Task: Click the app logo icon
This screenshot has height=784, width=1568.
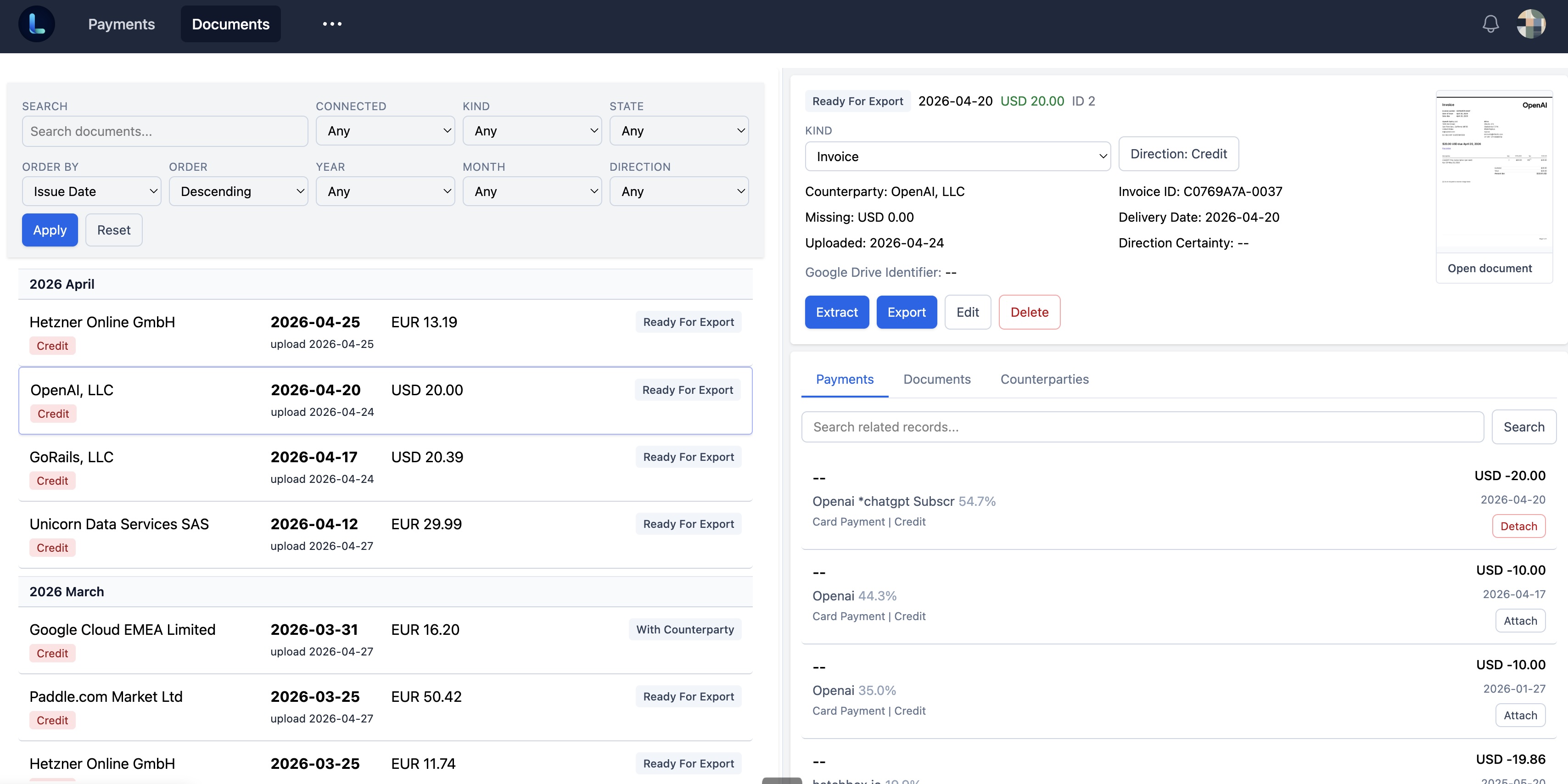Action: (x=37, y=24)
